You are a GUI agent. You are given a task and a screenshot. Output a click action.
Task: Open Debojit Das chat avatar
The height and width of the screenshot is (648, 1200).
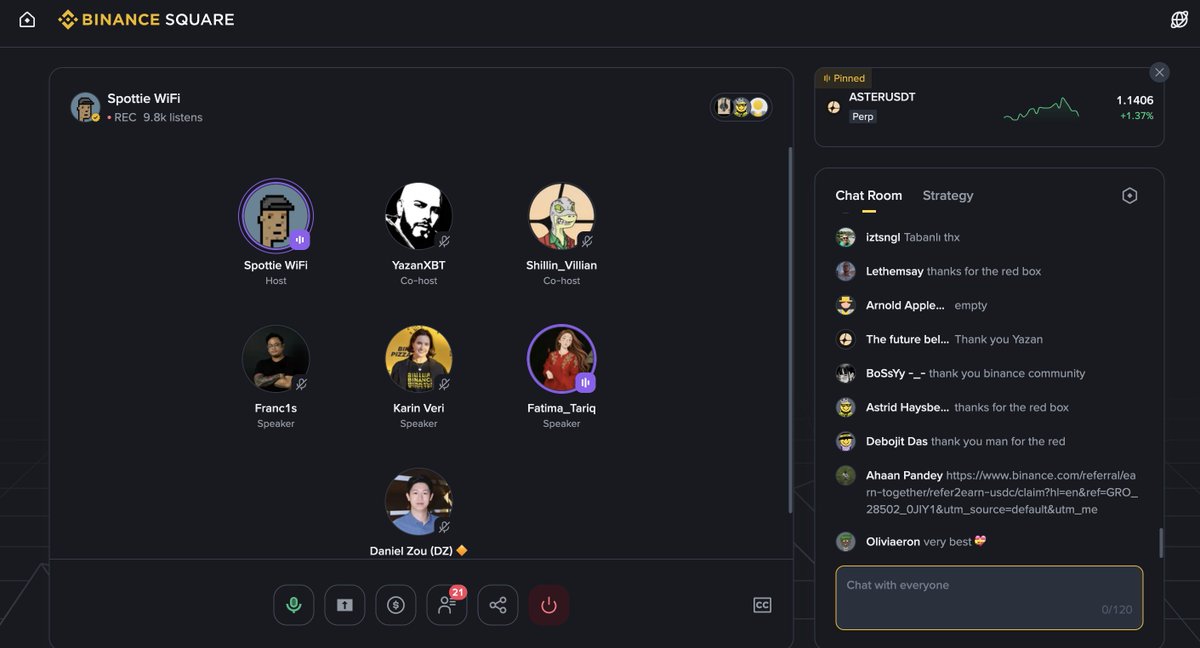pyautogui.click(x=846, y=441)
